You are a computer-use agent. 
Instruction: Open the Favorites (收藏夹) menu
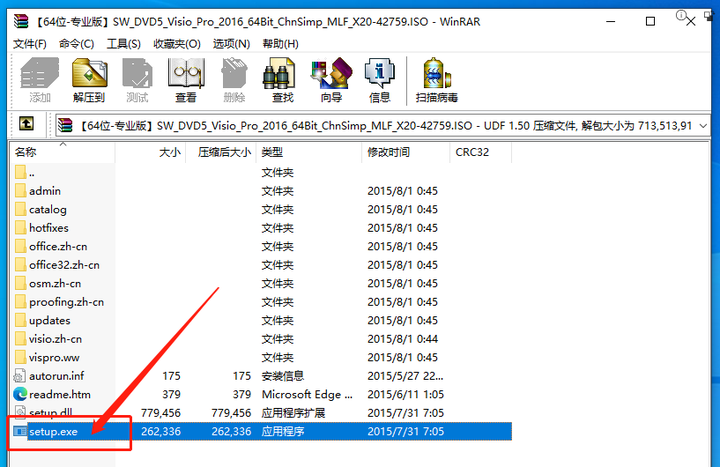(177, 44)
